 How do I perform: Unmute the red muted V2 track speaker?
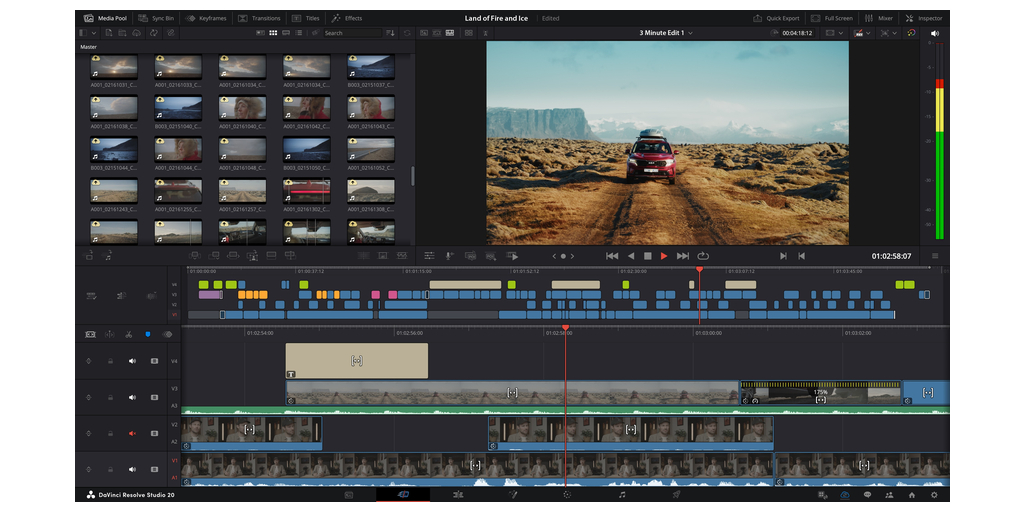tap(131, 433)
